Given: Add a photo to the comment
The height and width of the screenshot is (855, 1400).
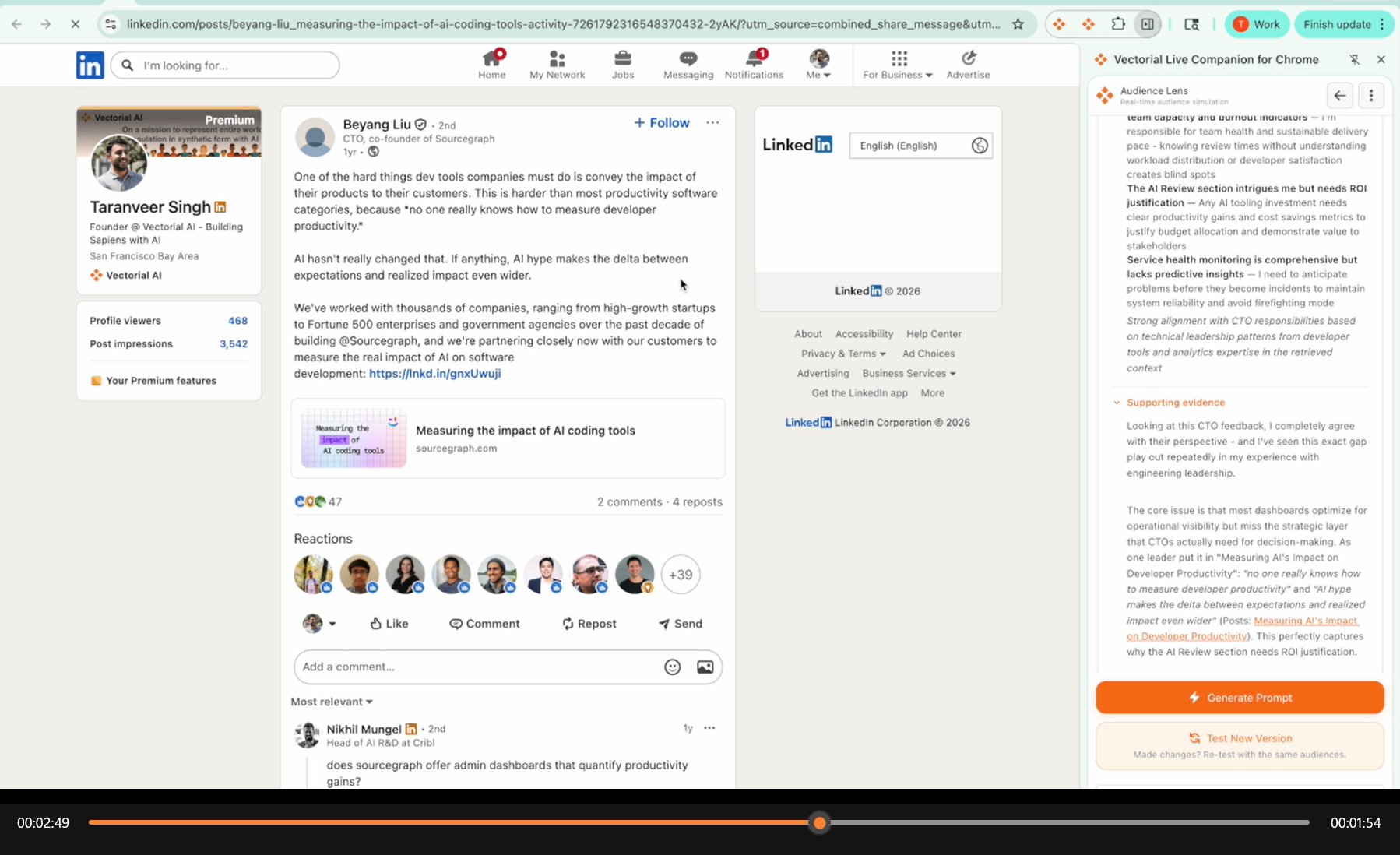Looking at the screenshot, I should (x=705, y=667).
